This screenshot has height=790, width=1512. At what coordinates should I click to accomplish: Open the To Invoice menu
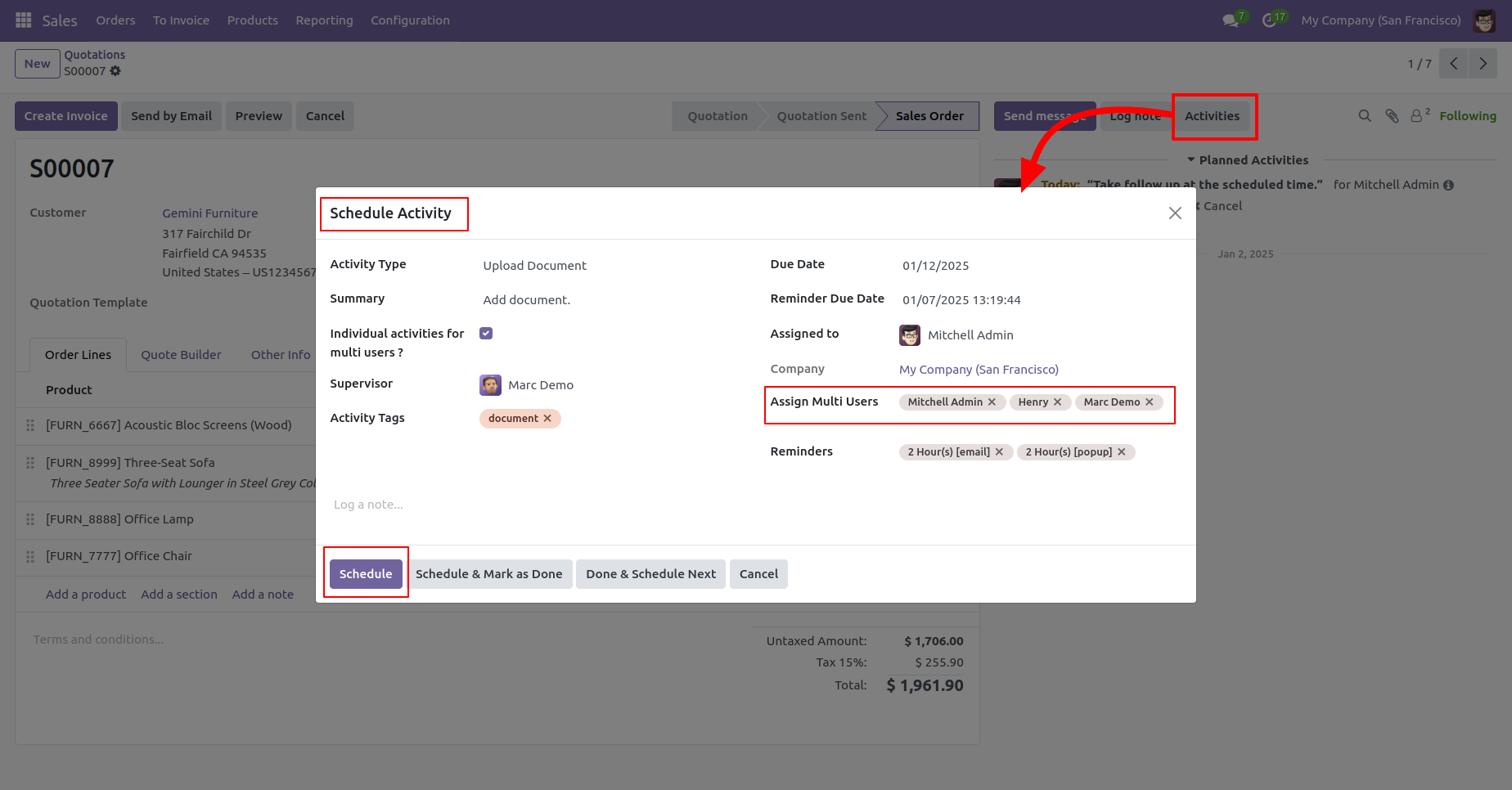point(181,20)
